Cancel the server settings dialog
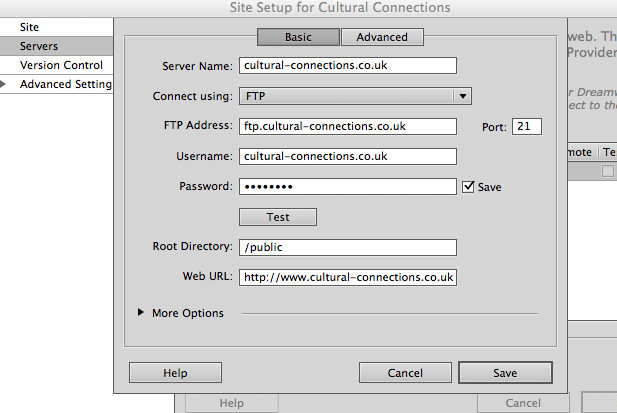Image resolution: width=617 pixels, height=413 pixels. point(404,373)
